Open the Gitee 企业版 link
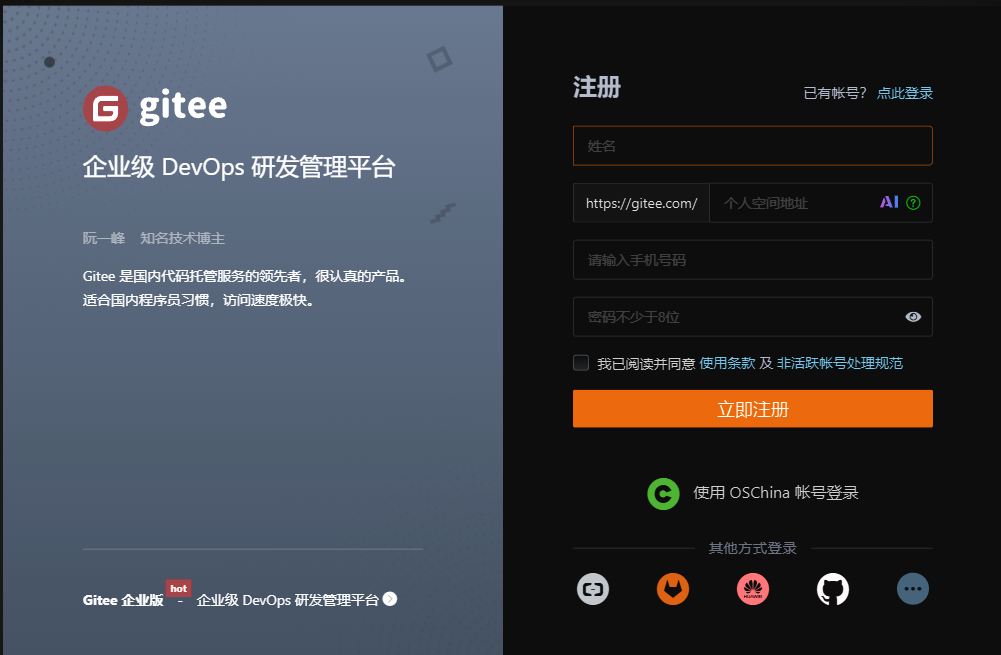The image size is (1001, 655). click(x=123, y=600)
